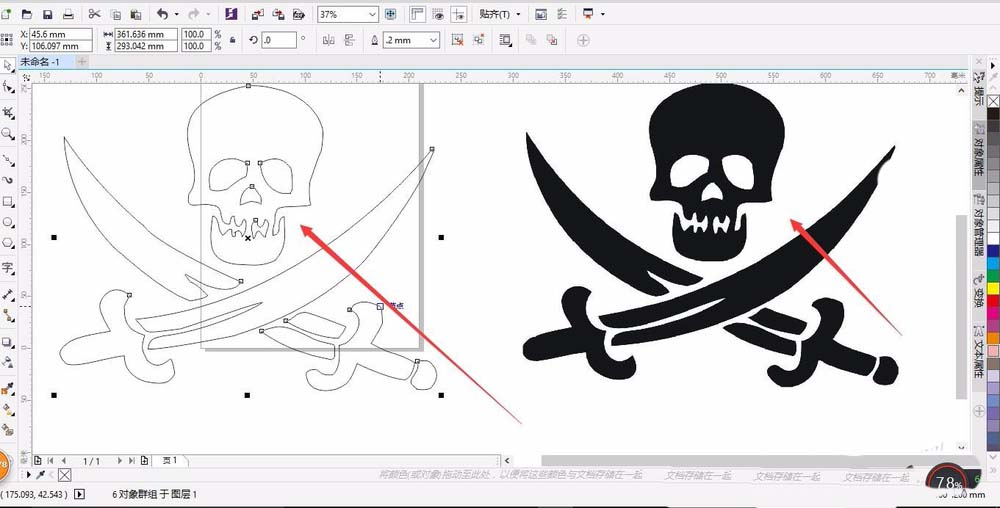
Task: Open the 对象属性 docker tab
Action: [x=979, y=160]
